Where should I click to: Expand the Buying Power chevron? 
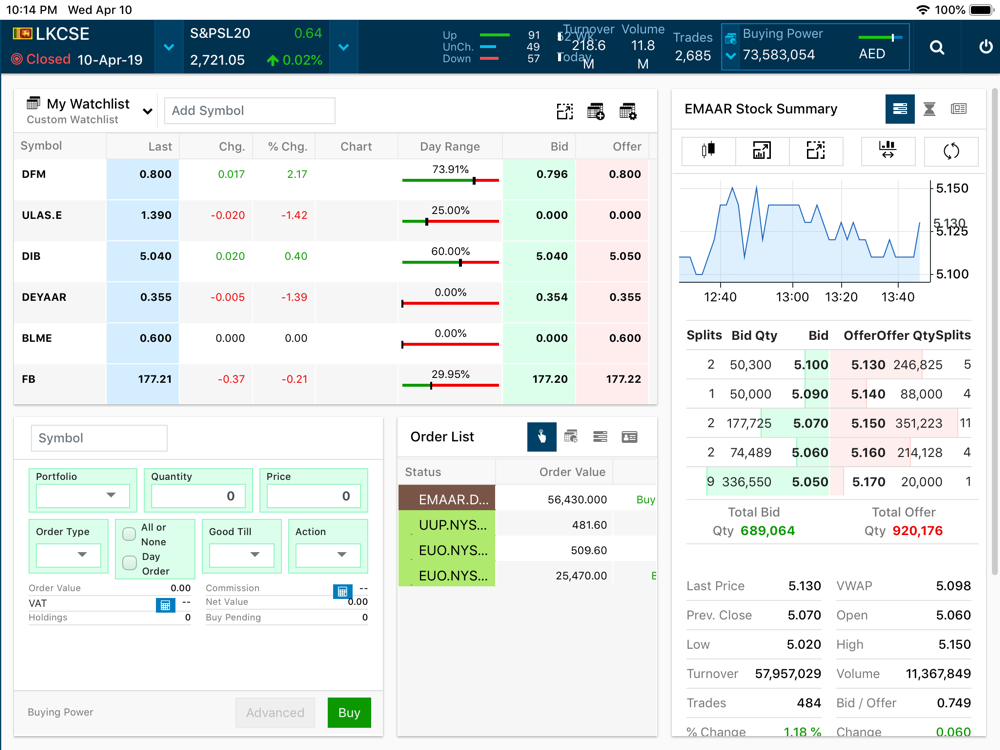(731, 55)
